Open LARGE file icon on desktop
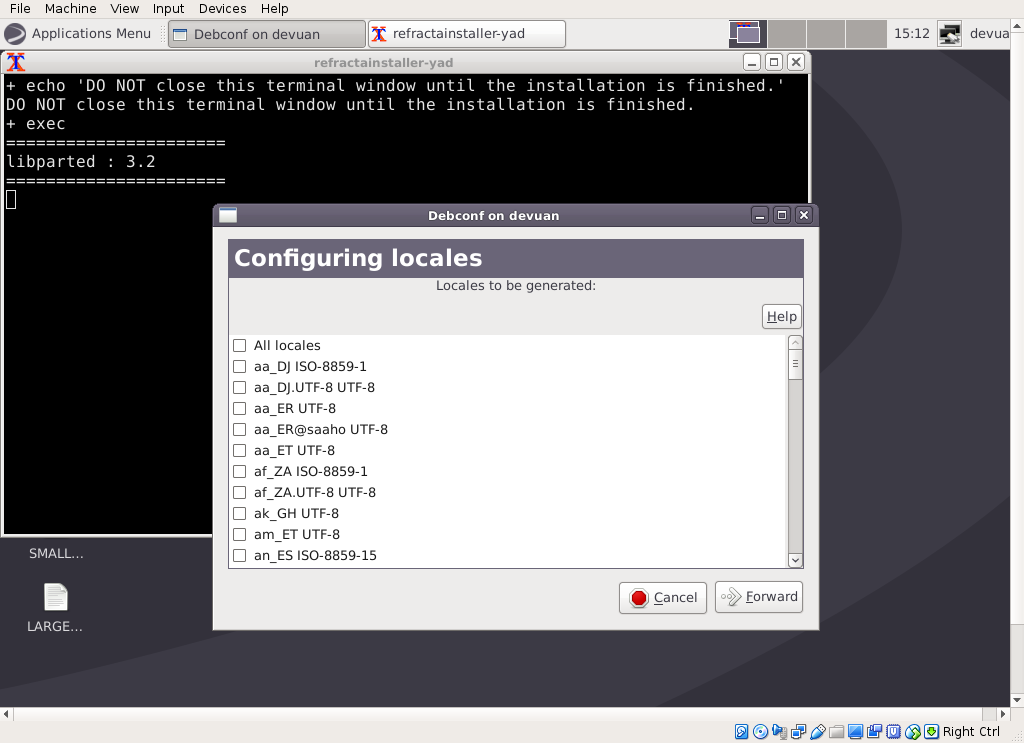This screenshot has width=1024, height=743. (x=55, y=599)
